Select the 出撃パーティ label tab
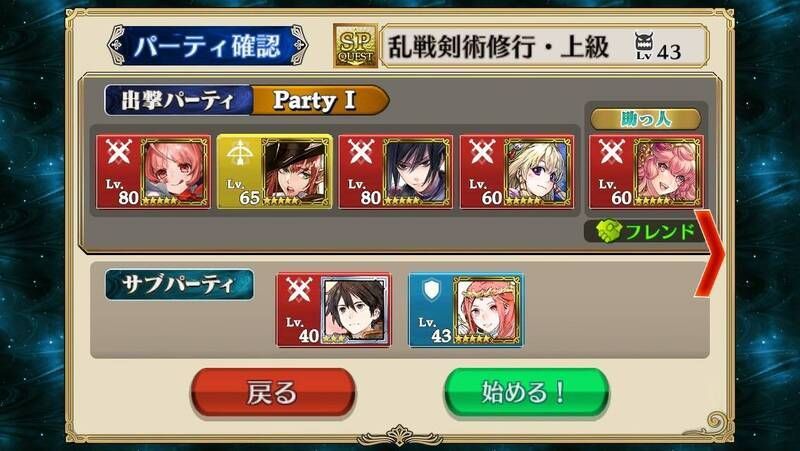 coord(178,100)
